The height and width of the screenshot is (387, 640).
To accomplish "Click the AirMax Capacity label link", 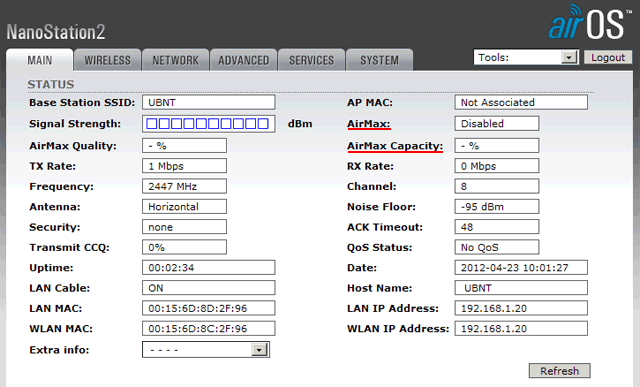I will [x=395, y=146].
